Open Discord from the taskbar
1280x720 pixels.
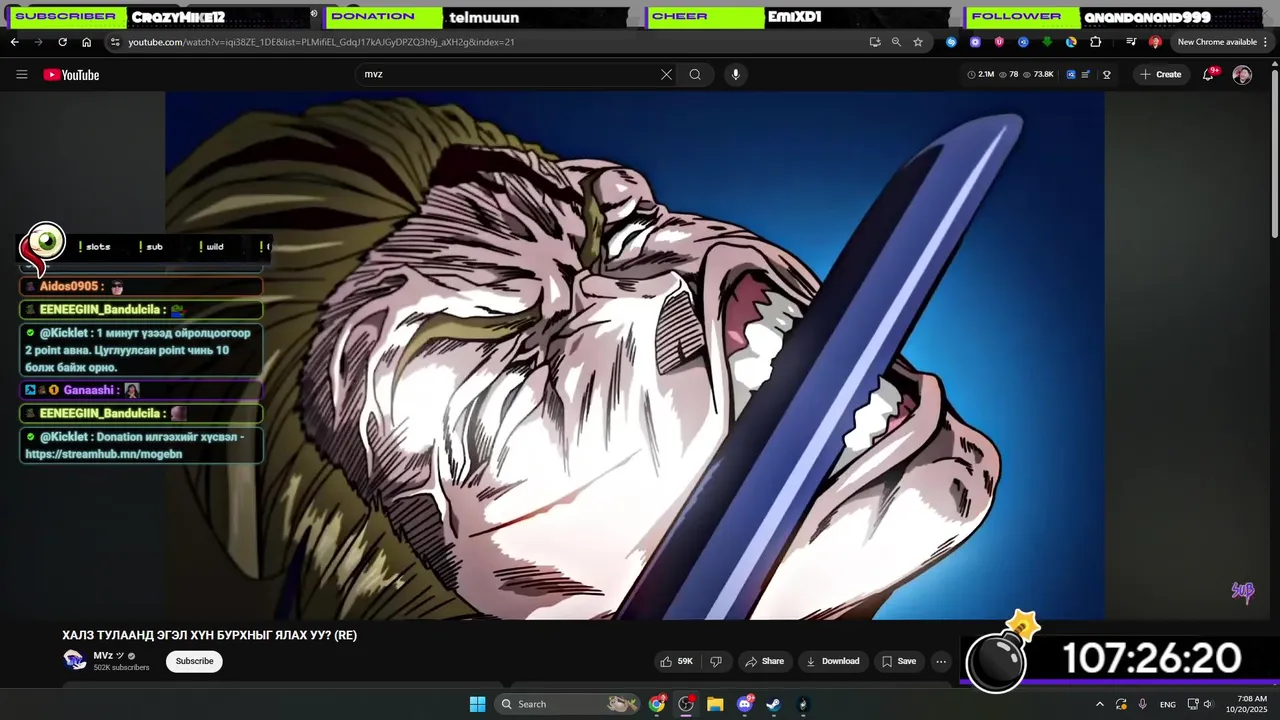(x=745, y=704)
